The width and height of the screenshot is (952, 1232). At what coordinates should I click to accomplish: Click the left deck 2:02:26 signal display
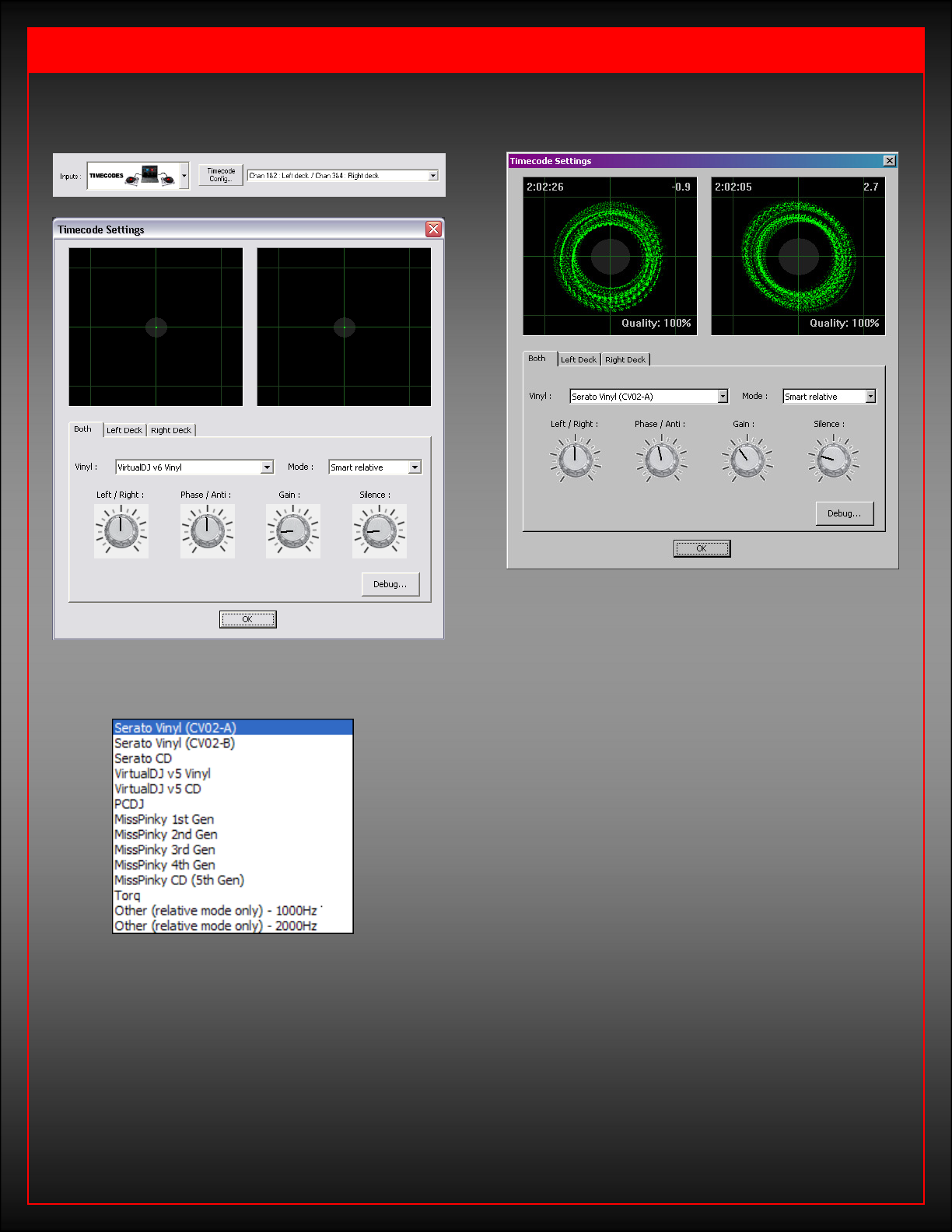coord(610,256)
